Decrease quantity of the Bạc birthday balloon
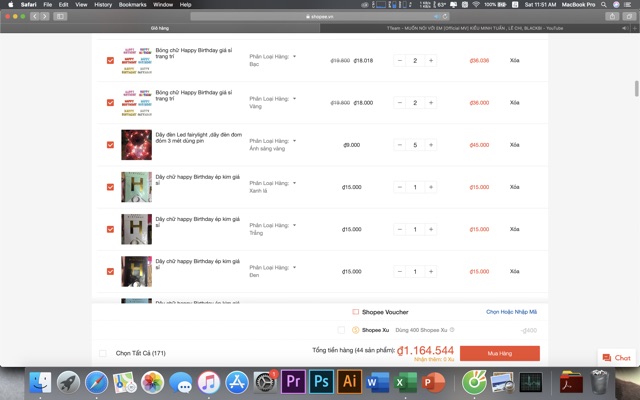The height and width of the screenshot is (400, 640). pos(398,61)
